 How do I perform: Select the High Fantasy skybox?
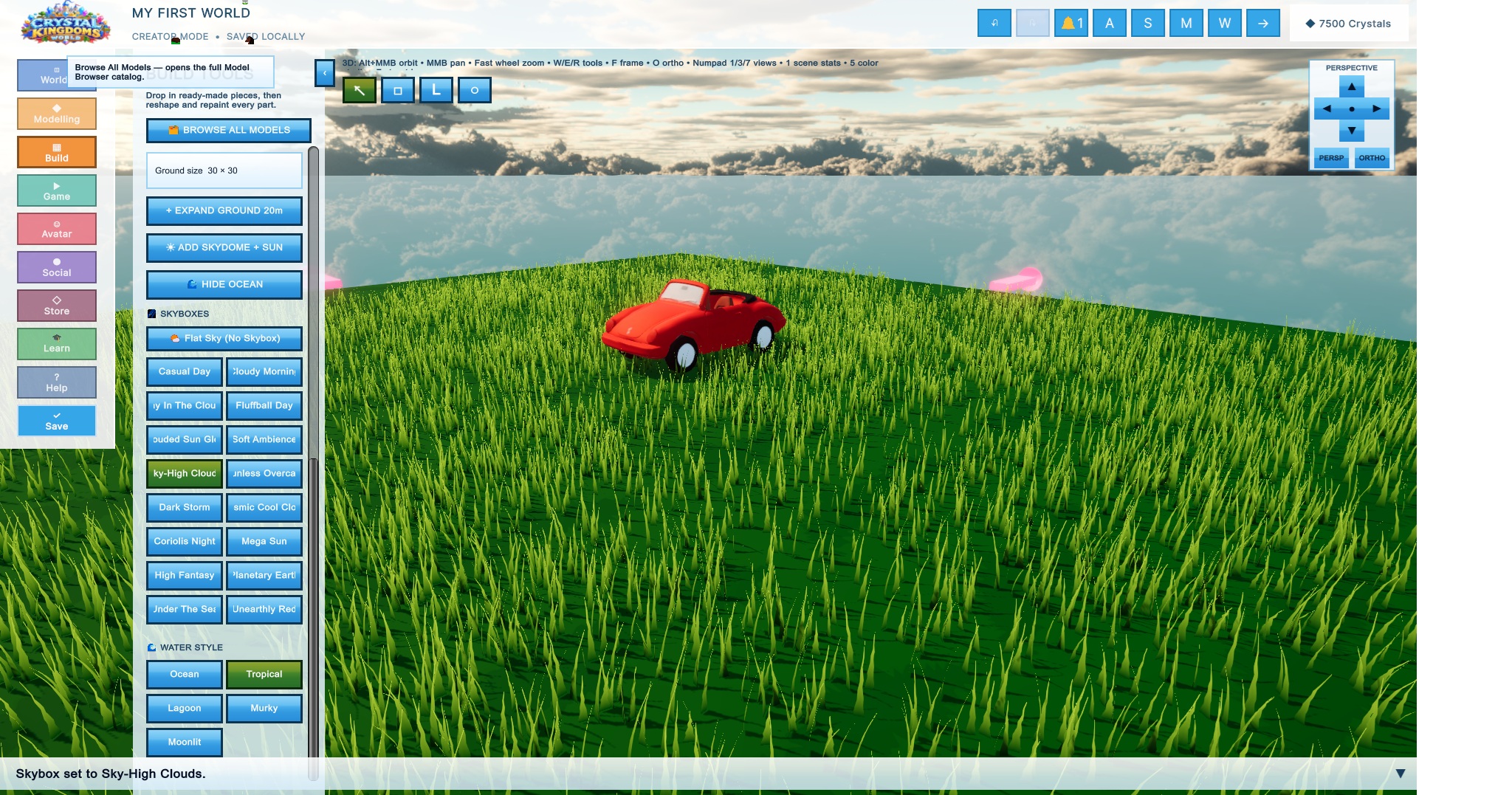point(185,575)
